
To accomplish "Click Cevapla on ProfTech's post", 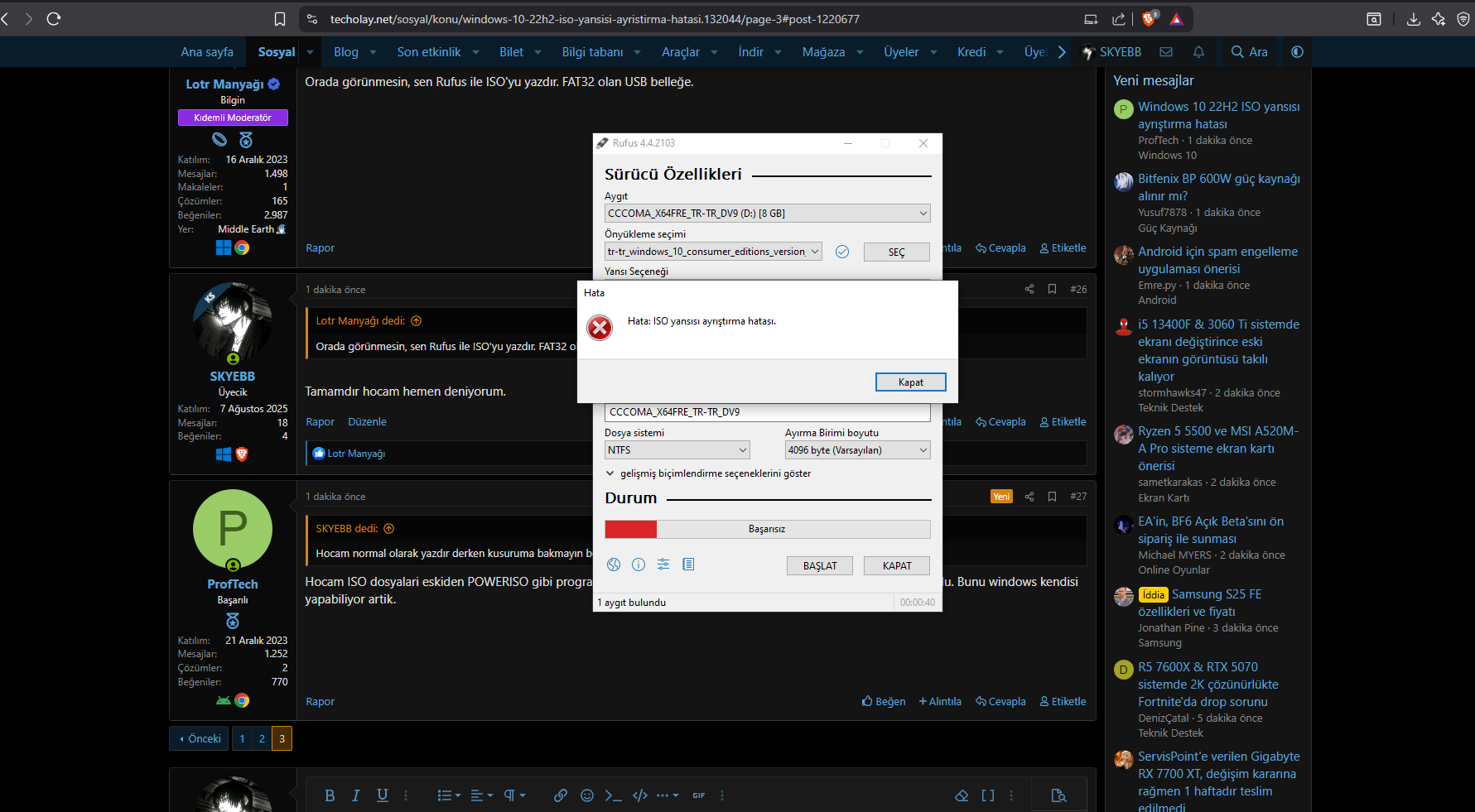I will tap(1000, 701).
